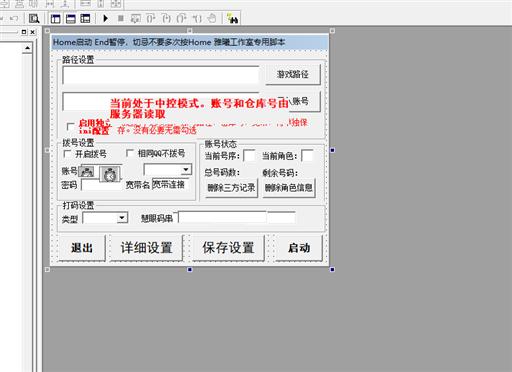Click the timer clock control icon on form
This screenshot has height=372, width=512.
click(x=110, y=174)
